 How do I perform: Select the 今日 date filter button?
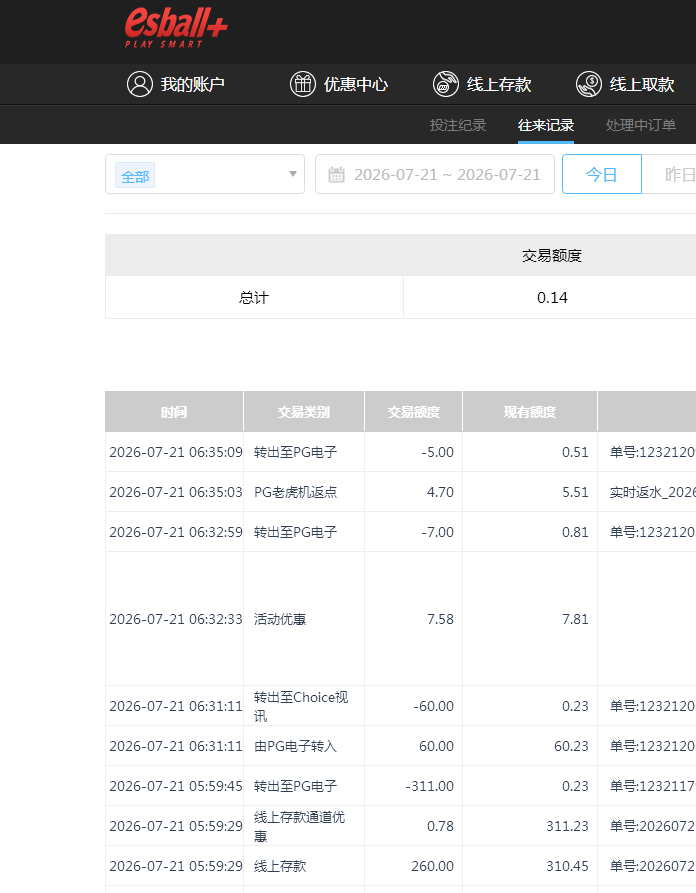[x=602, y=174]
